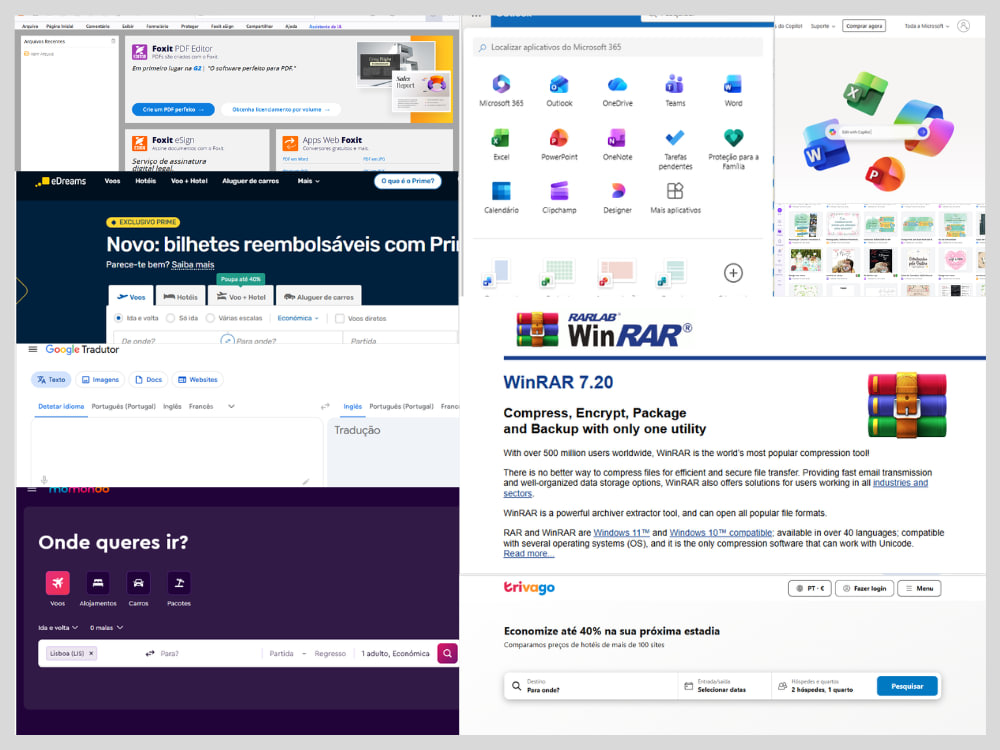Open trivago Menu button
The image size is (1000, 750).
pos(919,588)
